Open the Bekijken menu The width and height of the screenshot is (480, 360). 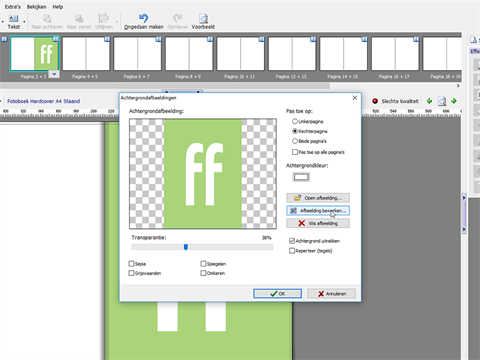tap(37, 7)
